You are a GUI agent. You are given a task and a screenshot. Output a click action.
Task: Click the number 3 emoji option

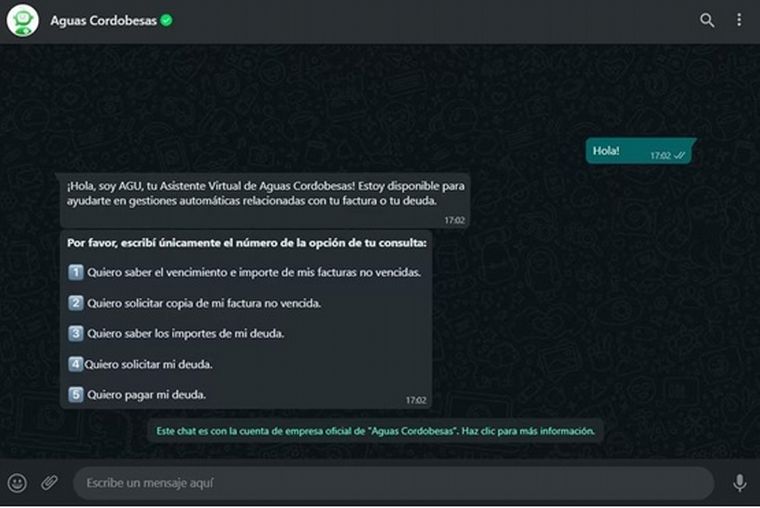(x=76, y=333)
